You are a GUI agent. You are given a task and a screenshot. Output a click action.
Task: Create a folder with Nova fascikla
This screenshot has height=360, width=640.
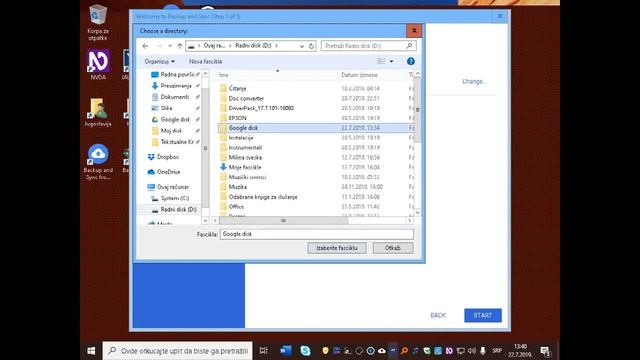[x=205, y=61]
